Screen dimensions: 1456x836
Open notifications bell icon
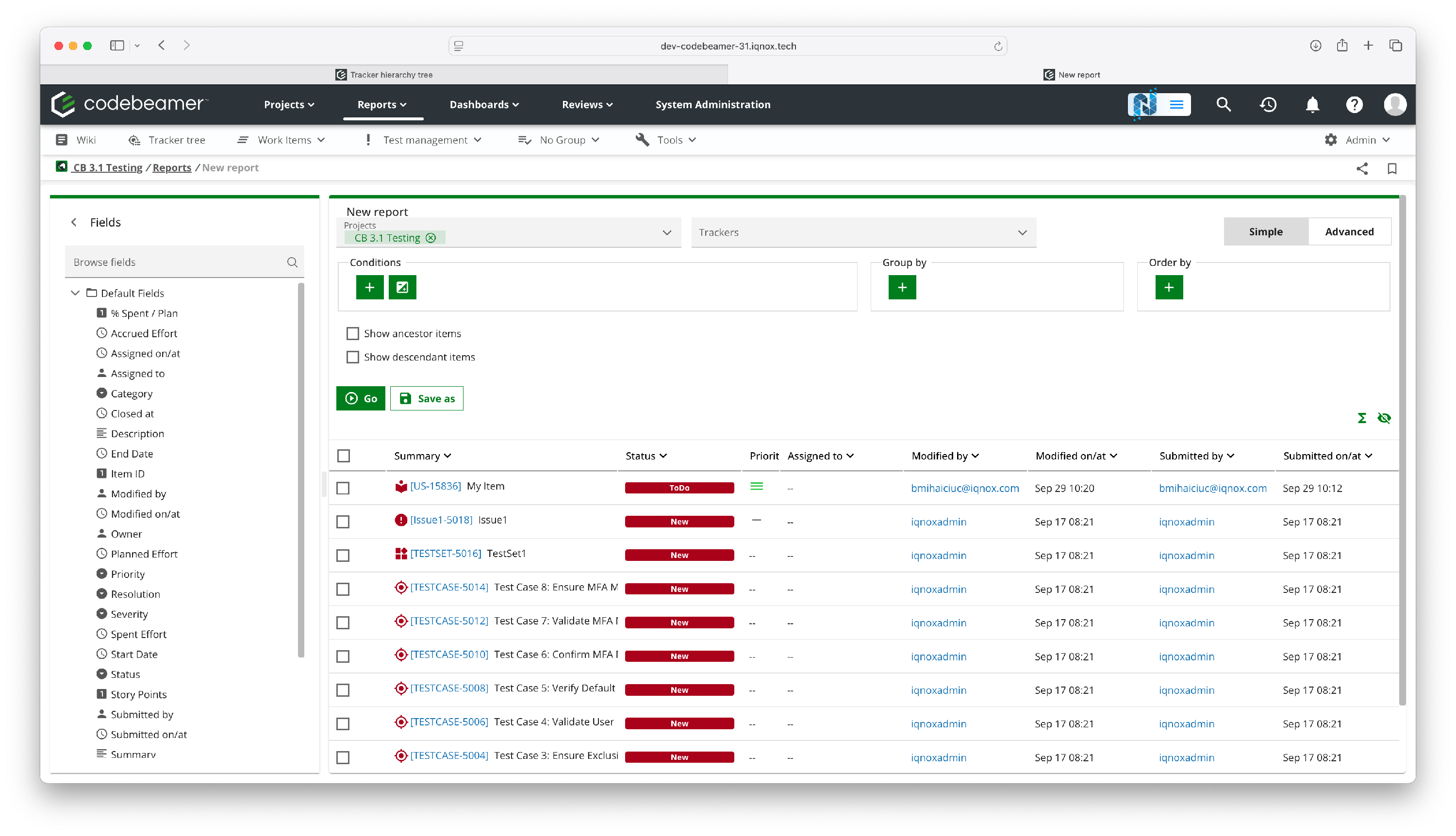(1312, 104)
